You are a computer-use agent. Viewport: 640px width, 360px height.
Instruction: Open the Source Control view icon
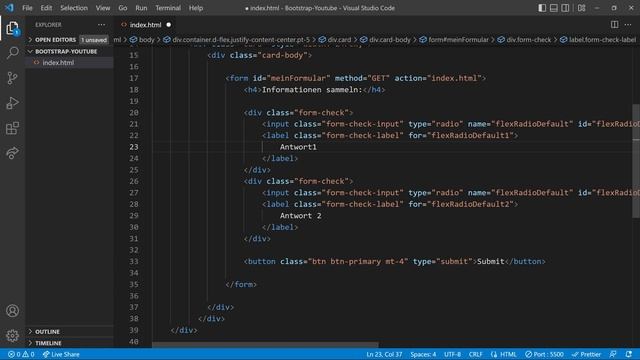12,78
